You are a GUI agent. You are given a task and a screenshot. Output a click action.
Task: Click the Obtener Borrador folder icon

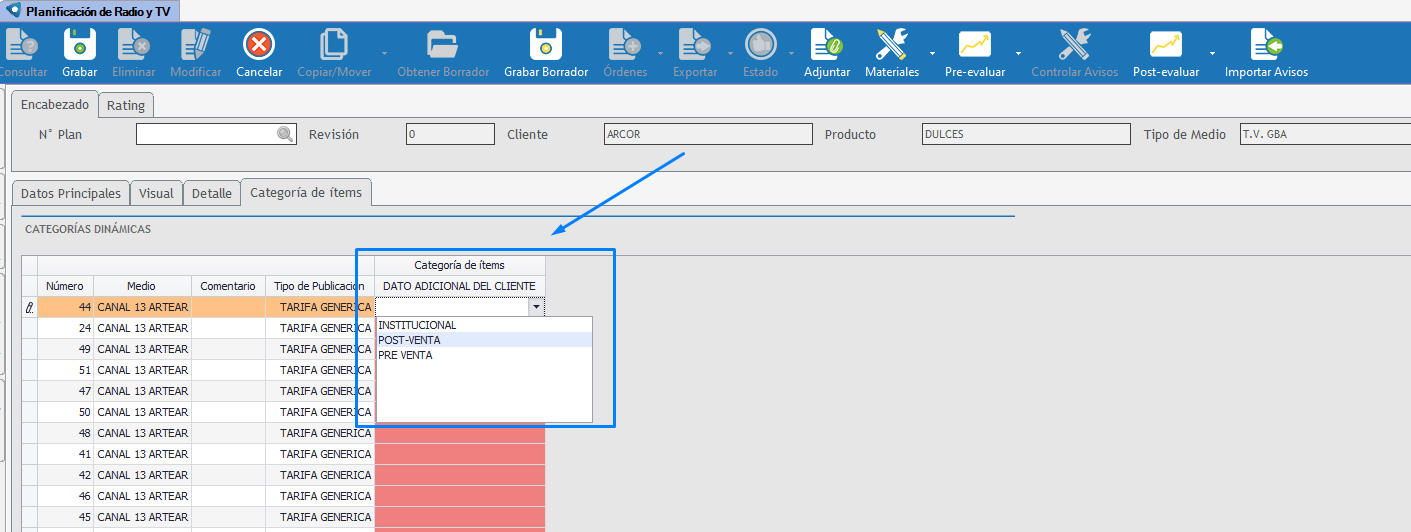point(443,46)
